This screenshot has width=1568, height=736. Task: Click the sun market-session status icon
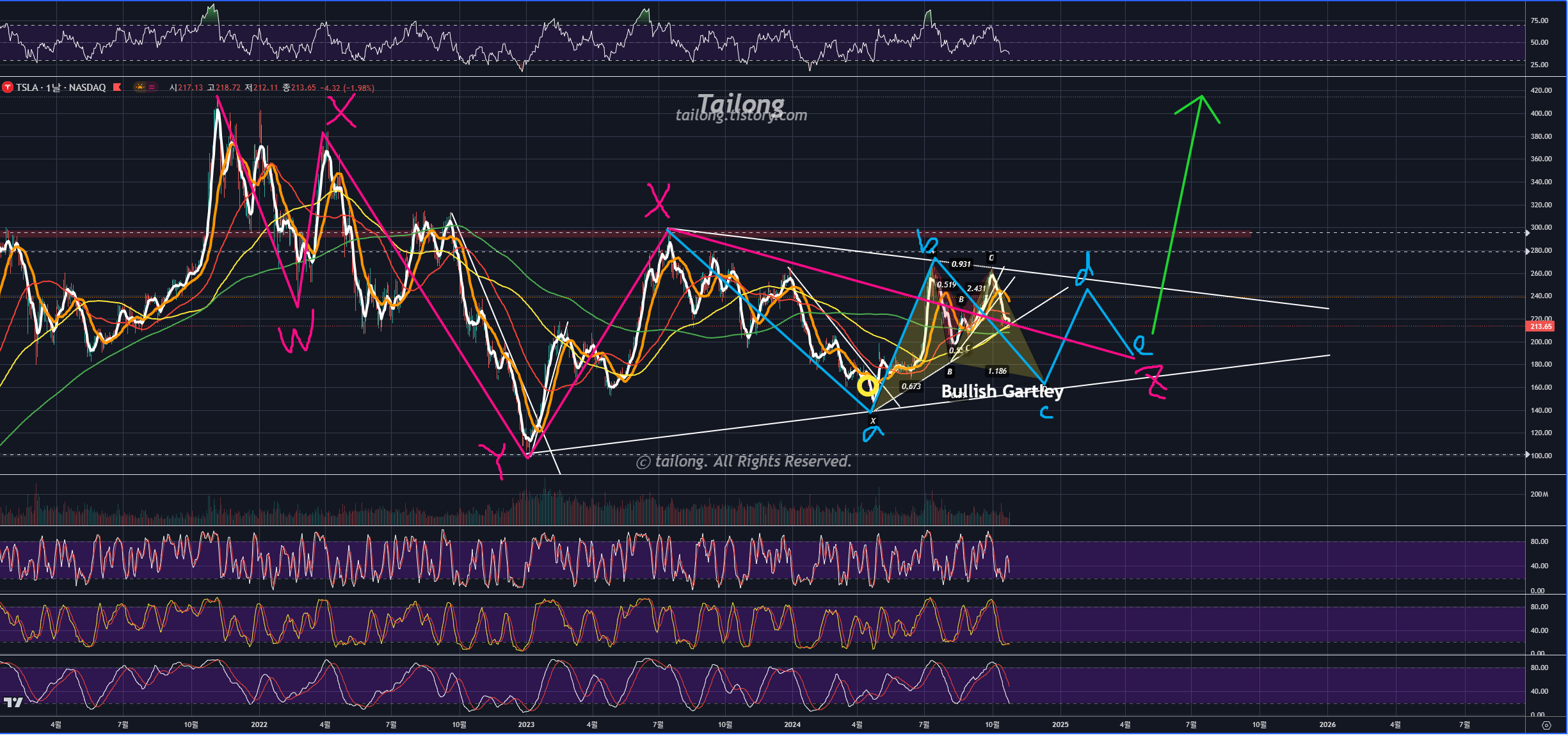click(140, 87)
